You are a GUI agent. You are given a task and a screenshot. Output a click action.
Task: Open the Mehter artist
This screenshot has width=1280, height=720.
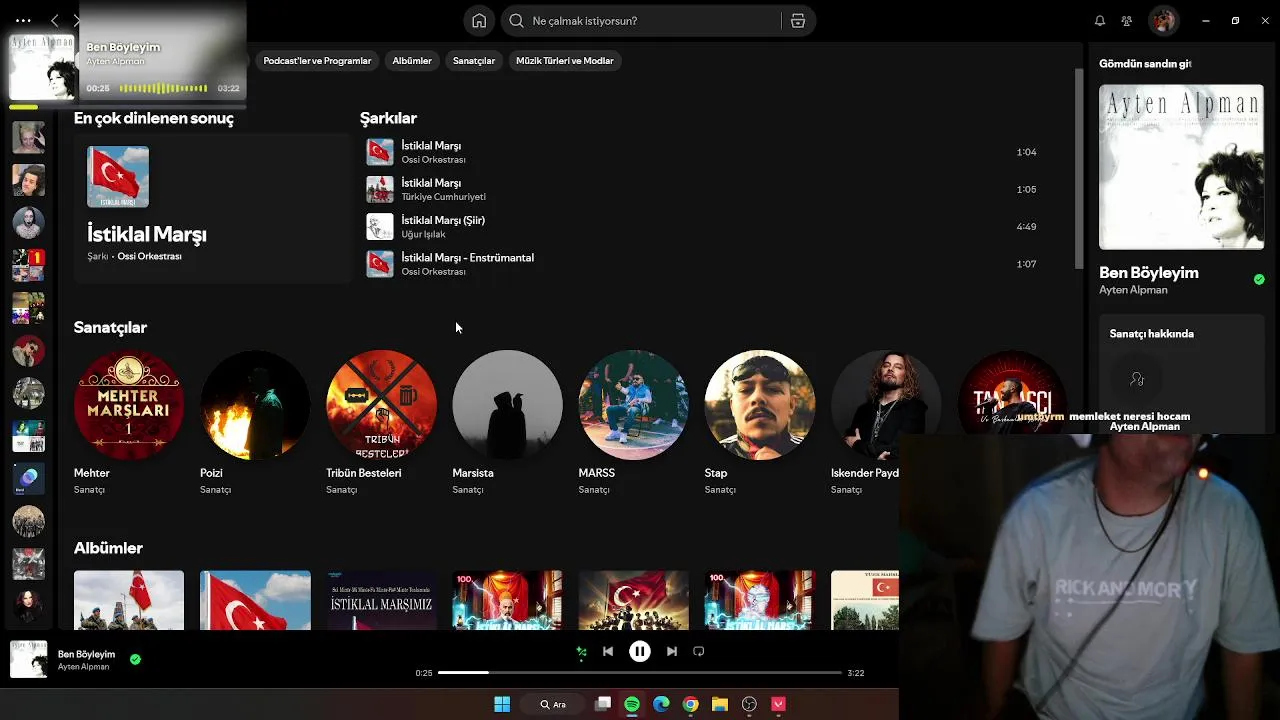(129, 423)
